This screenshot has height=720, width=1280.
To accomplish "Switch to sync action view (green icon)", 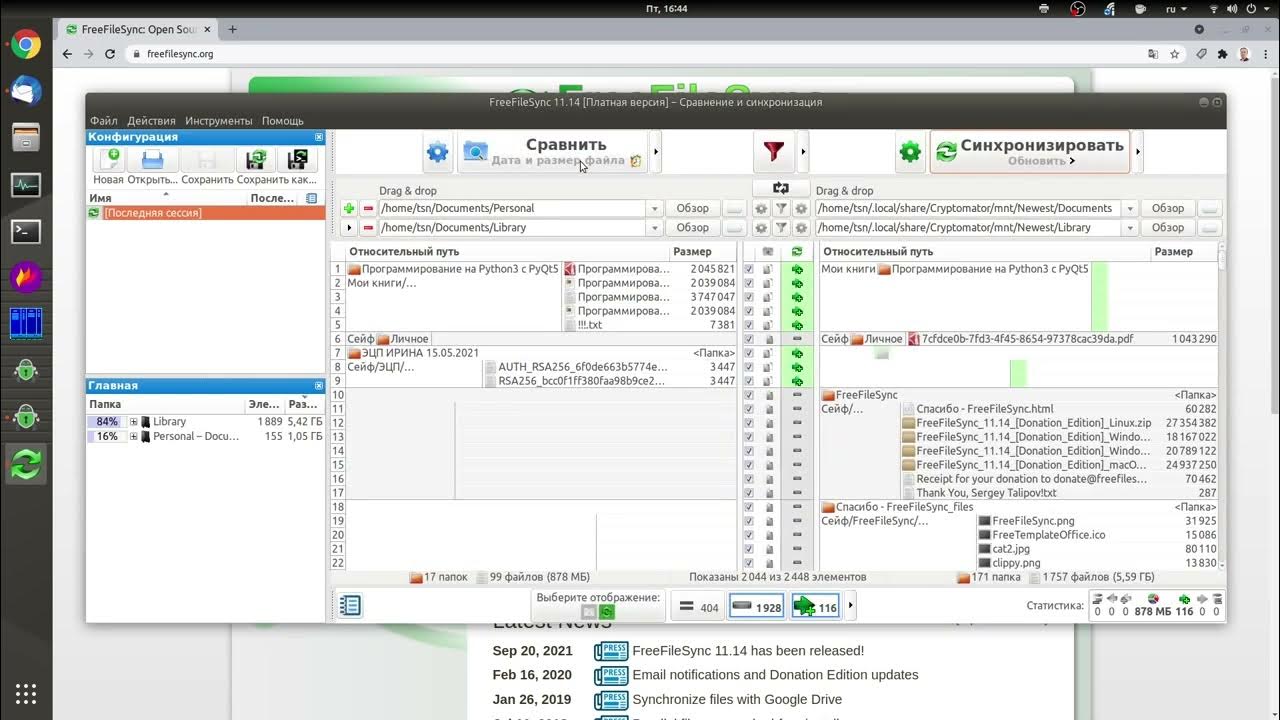I will click(x=607, y=611).
